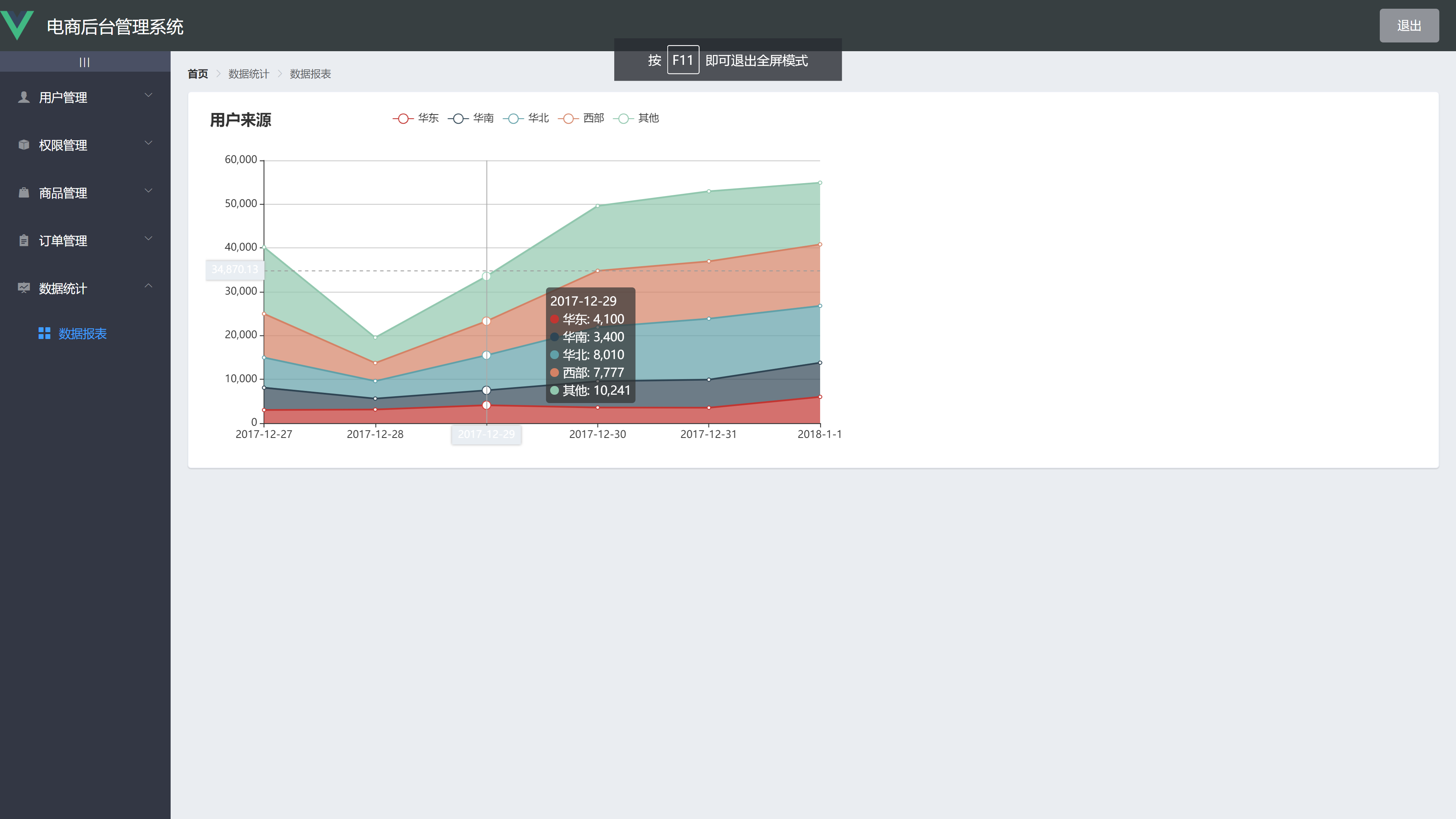The image size is (1456, 819).
Task: Click the data statistics chart icon
Action: pyautogui.click(x=24, y=288)
